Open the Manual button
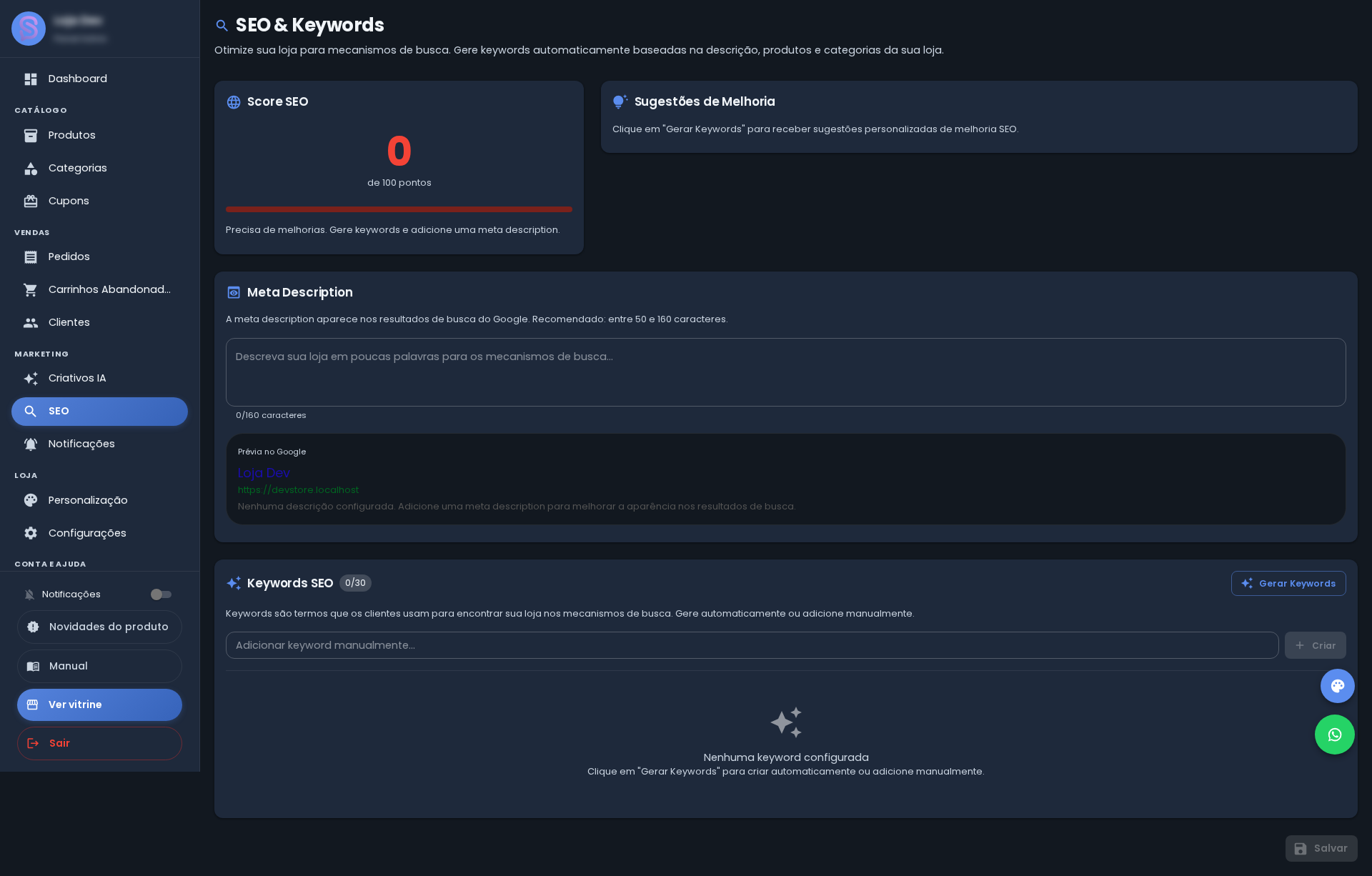 pos(99,666)
